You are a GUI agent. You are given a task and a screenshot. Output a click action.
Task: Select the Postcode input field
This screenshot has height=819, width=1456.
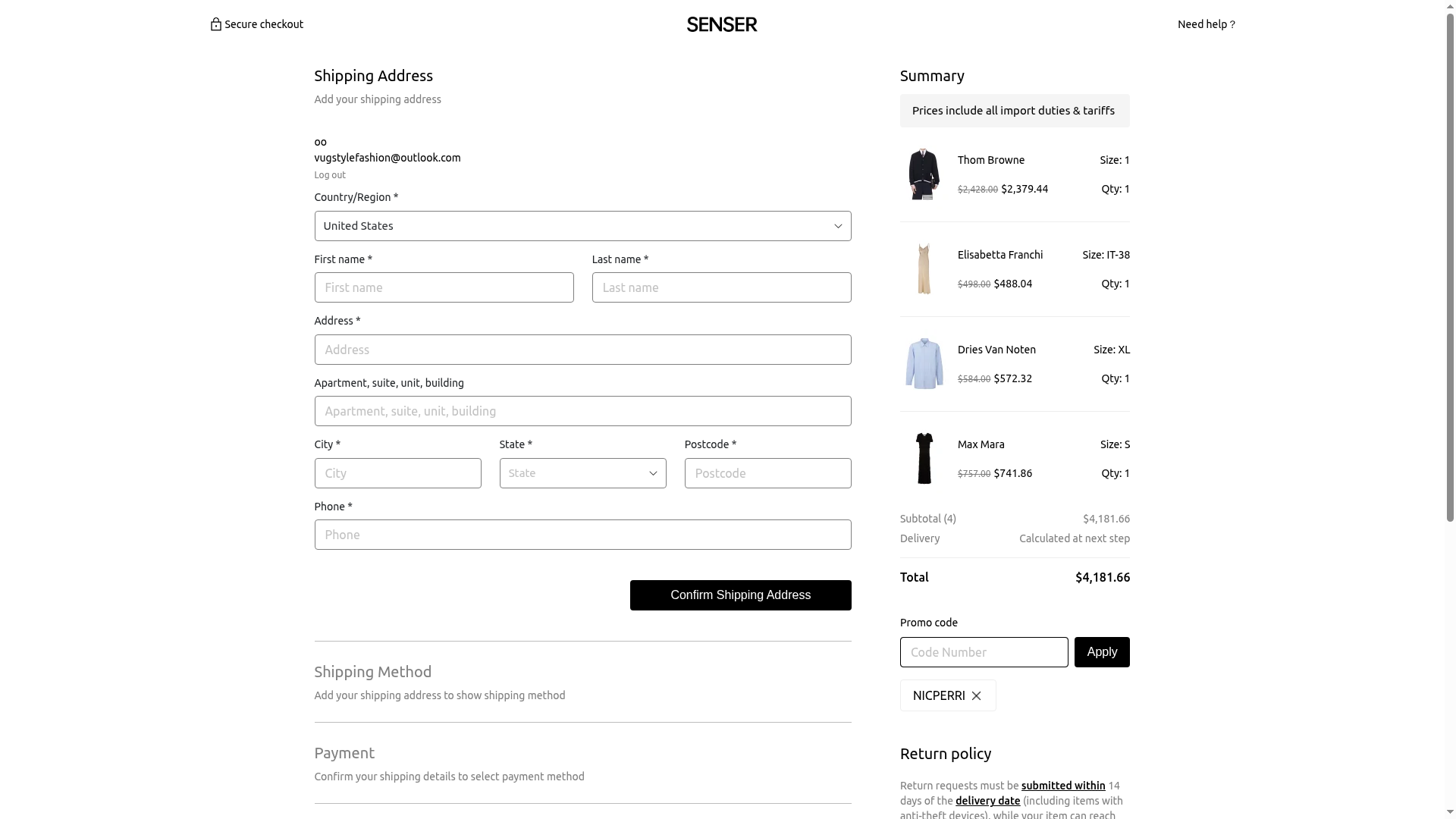tap(767, 473)
